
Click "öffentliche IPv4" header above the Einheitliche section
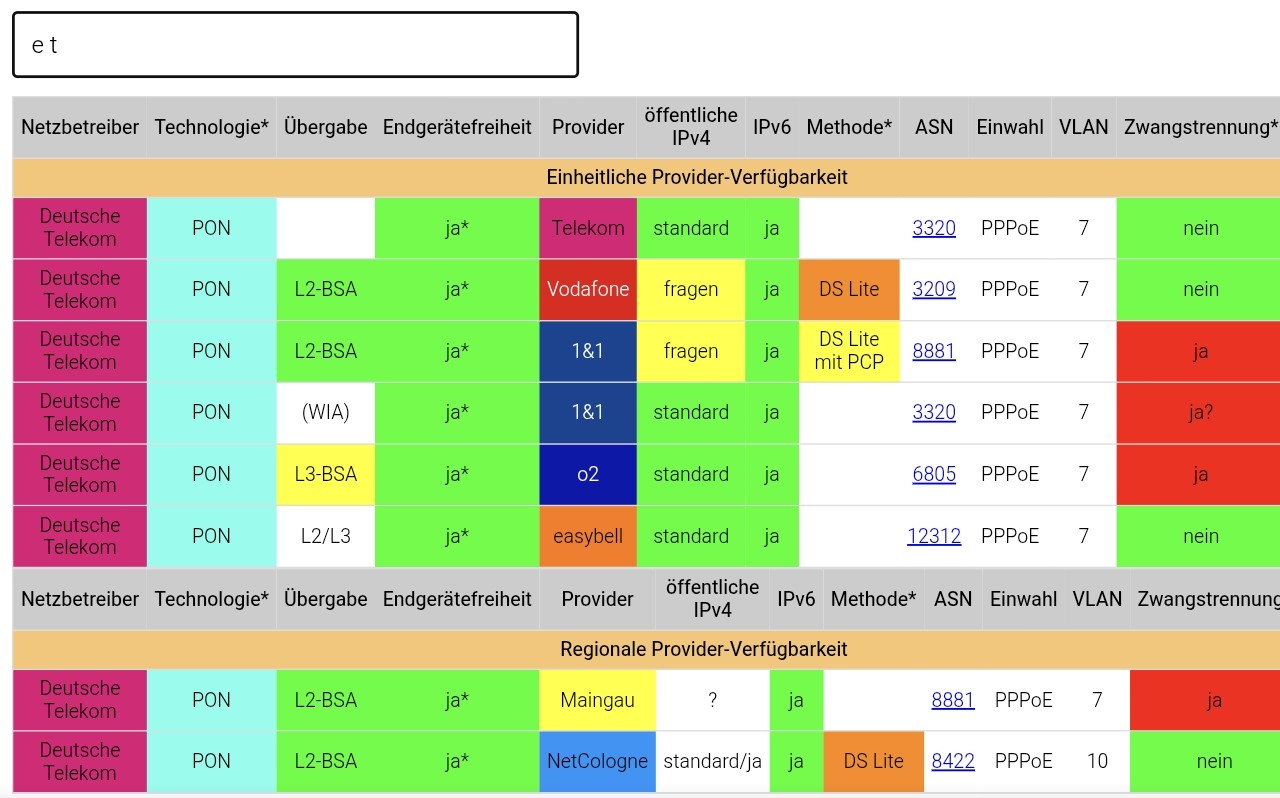(x=691, y=127)
